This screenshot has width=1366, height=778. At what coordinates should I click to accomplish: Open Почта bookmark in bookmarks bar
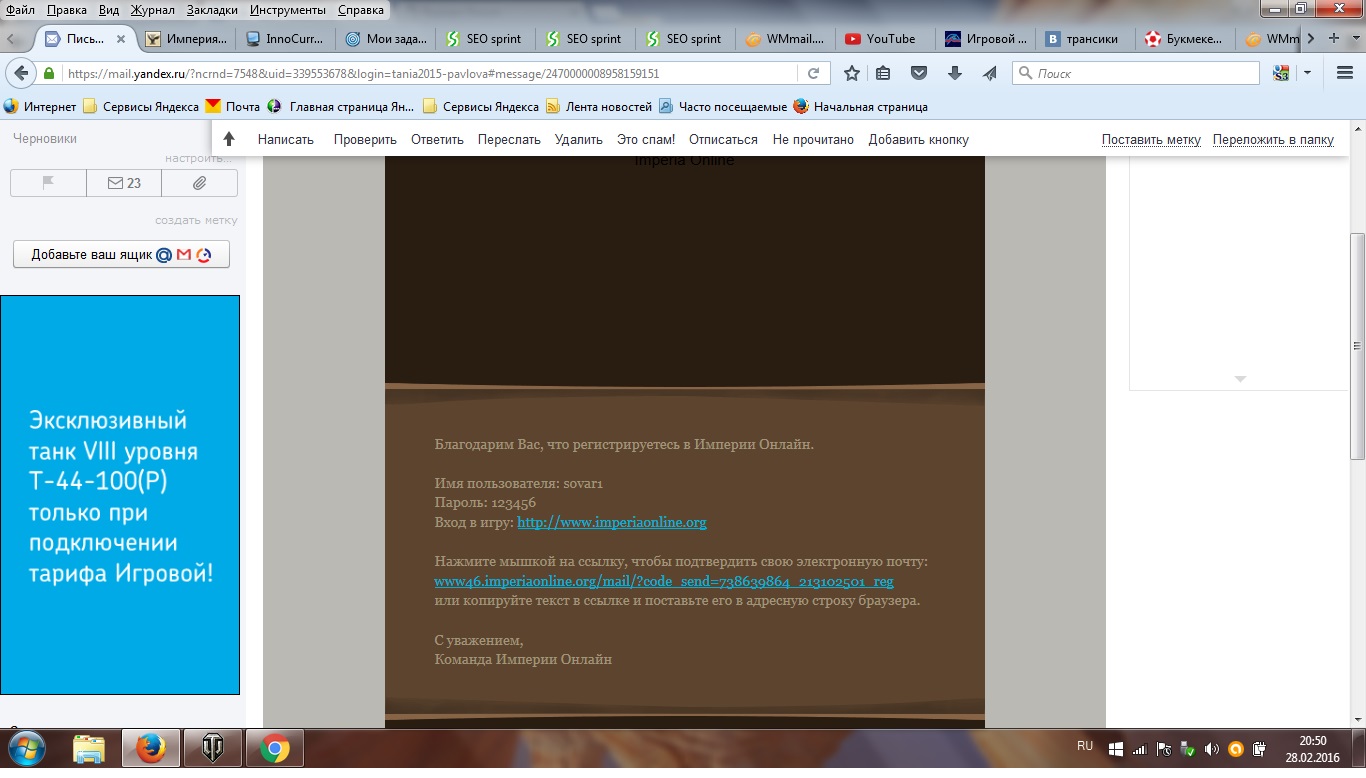(233, 107)
